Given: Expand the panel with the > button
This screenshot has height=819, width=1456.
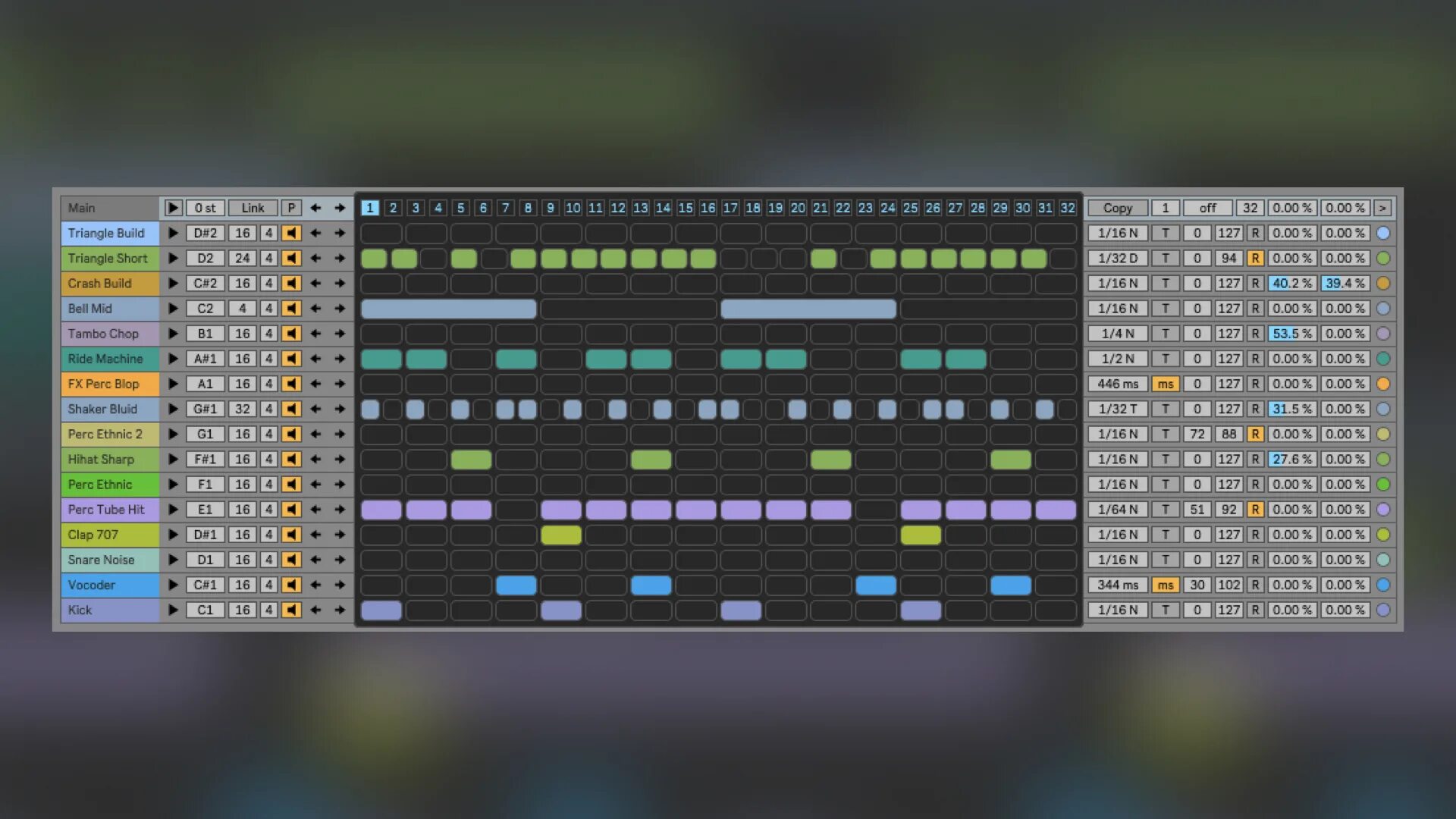Looking at the screenshot, I should [x=1382, y=208].
